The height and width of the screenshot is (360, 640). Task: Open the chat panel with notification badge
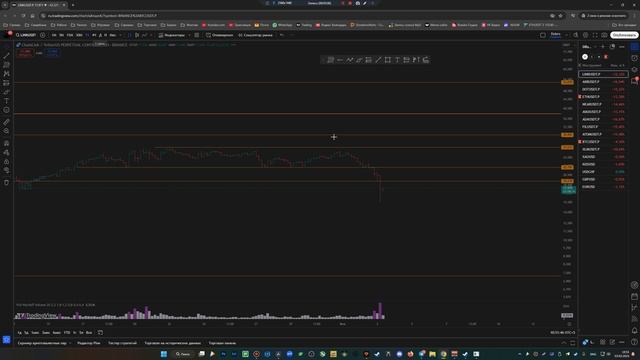pyautogui.click(x=635, y=81)
